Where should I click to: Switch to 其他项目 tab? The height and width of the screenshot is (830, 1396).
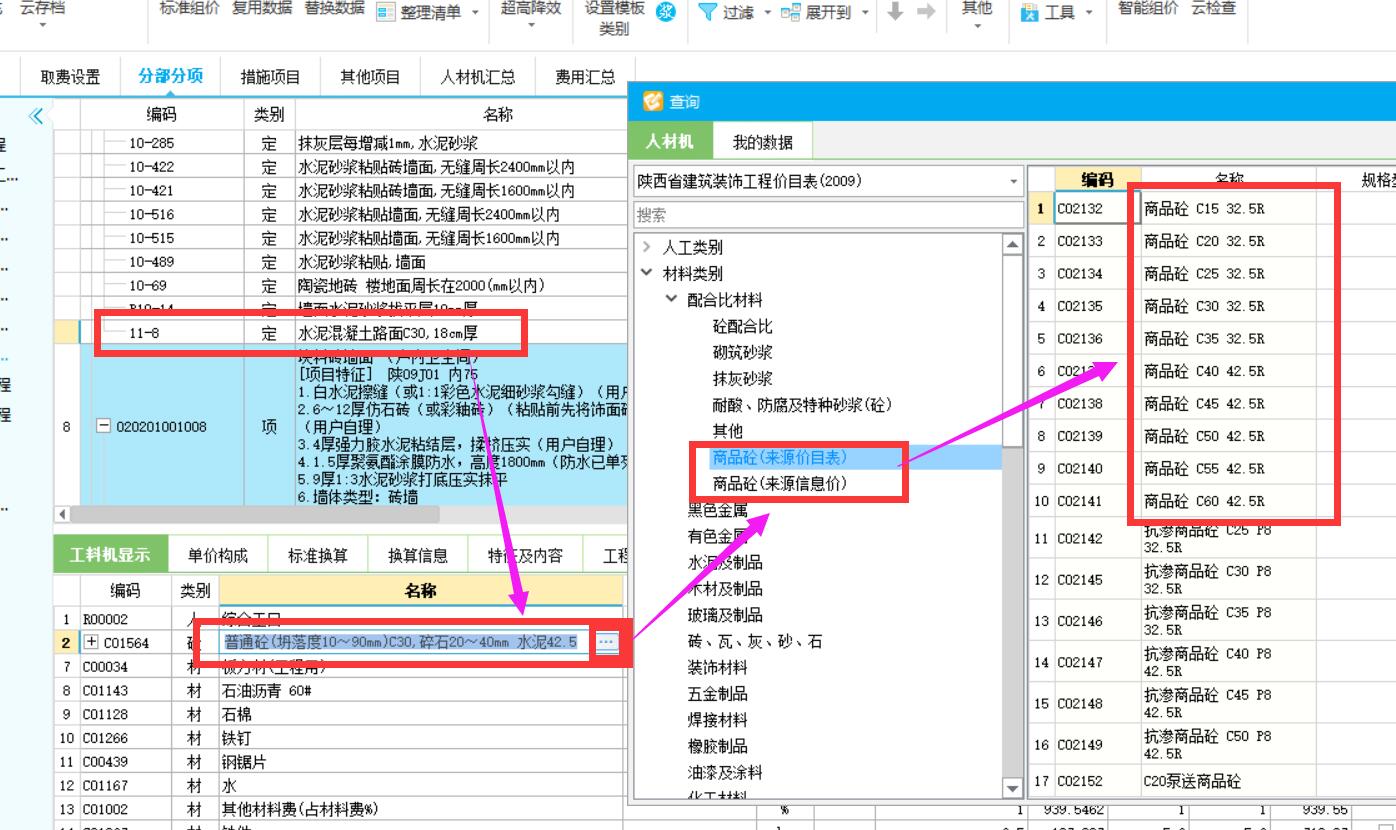click(370, 77)
